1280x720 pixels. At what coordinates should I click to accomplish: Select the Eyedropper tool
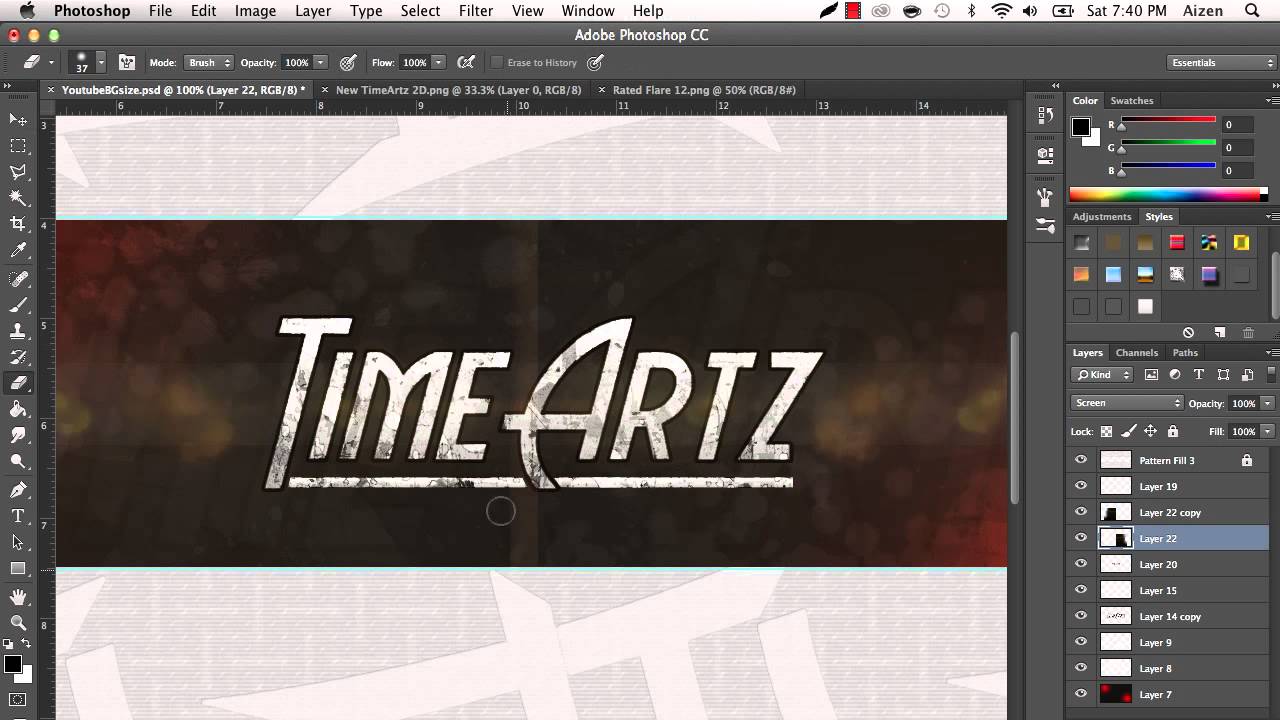coord(18,250)
